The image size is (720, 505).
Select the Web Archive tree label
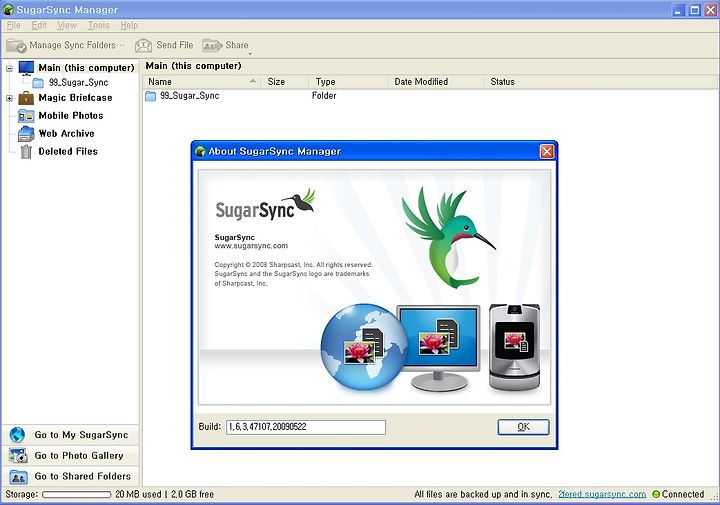tap(67, 134)
